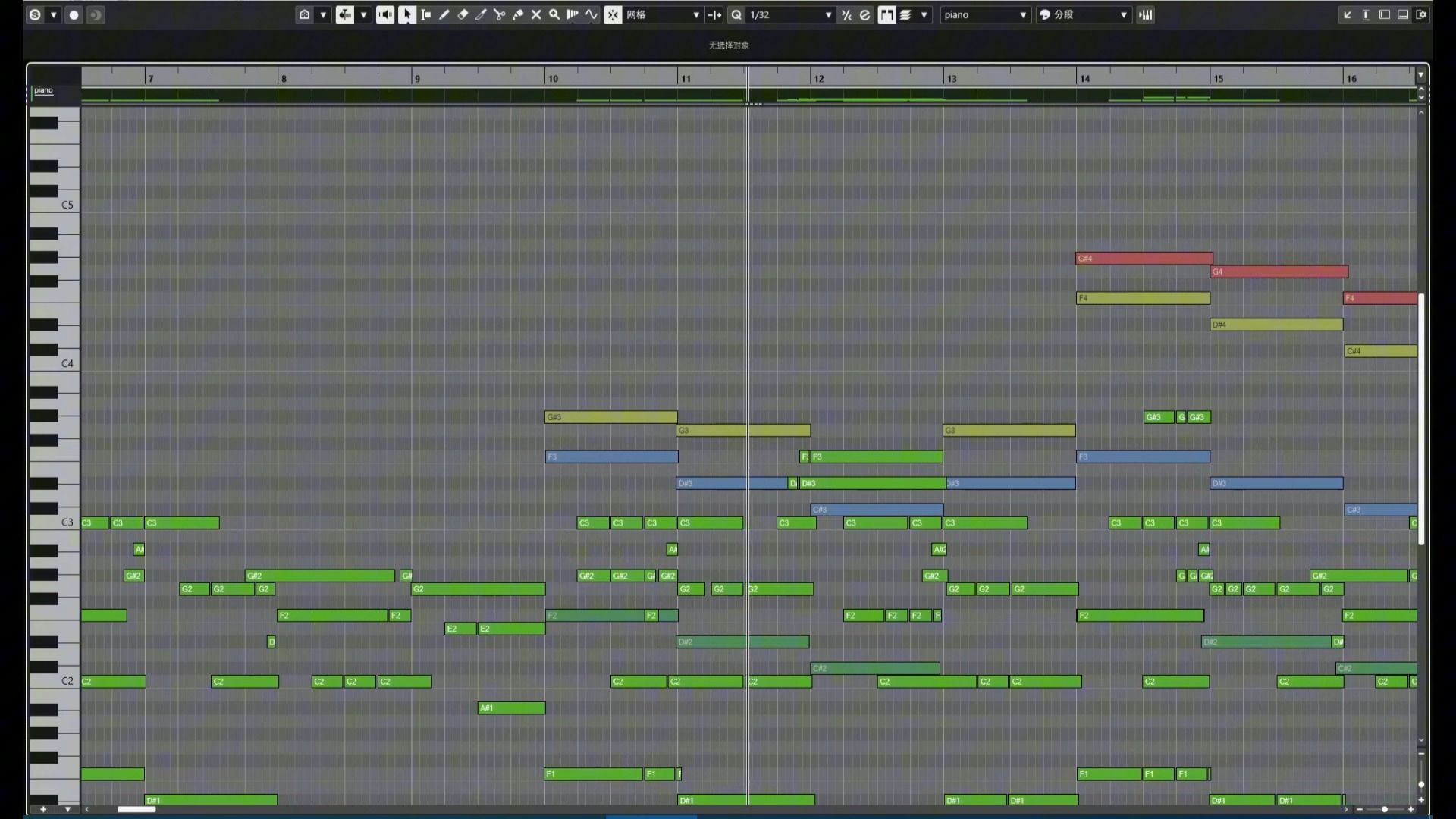Click the Quantize Q icon
The height and width of the screenshot is (819, 1456).
coord(736,14)
